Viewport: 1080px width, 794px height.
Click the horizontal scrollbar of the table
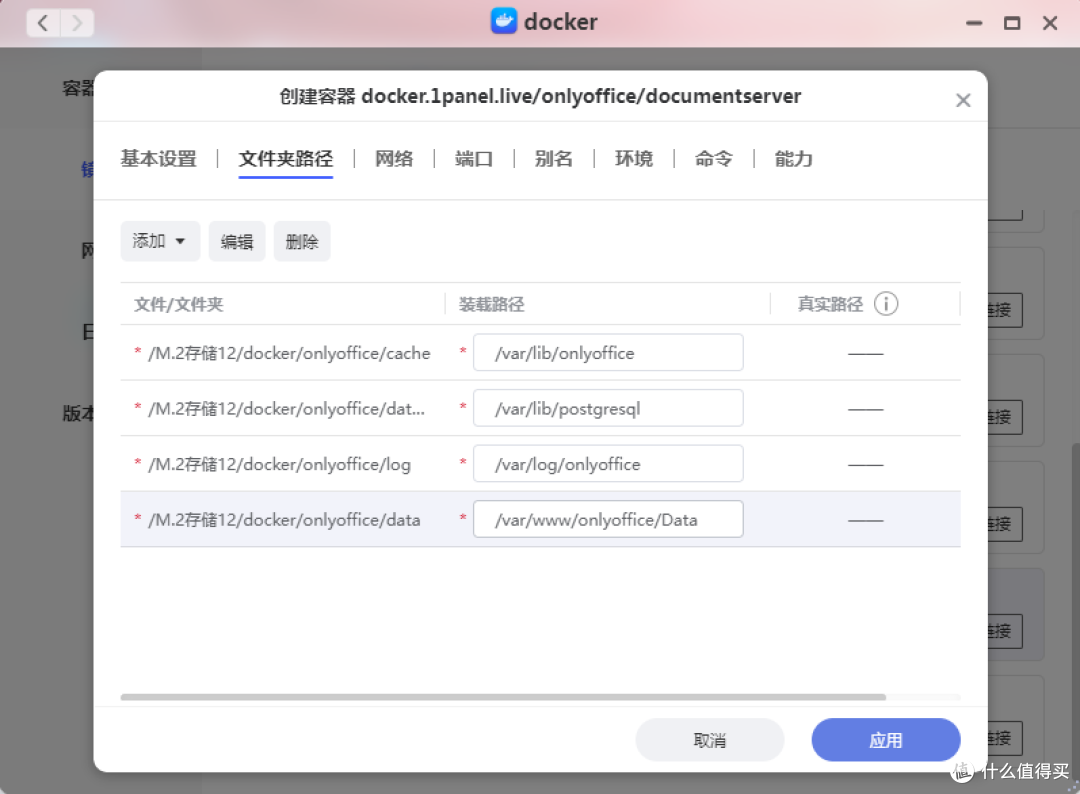pyautogui.click(x=503, y=697)
